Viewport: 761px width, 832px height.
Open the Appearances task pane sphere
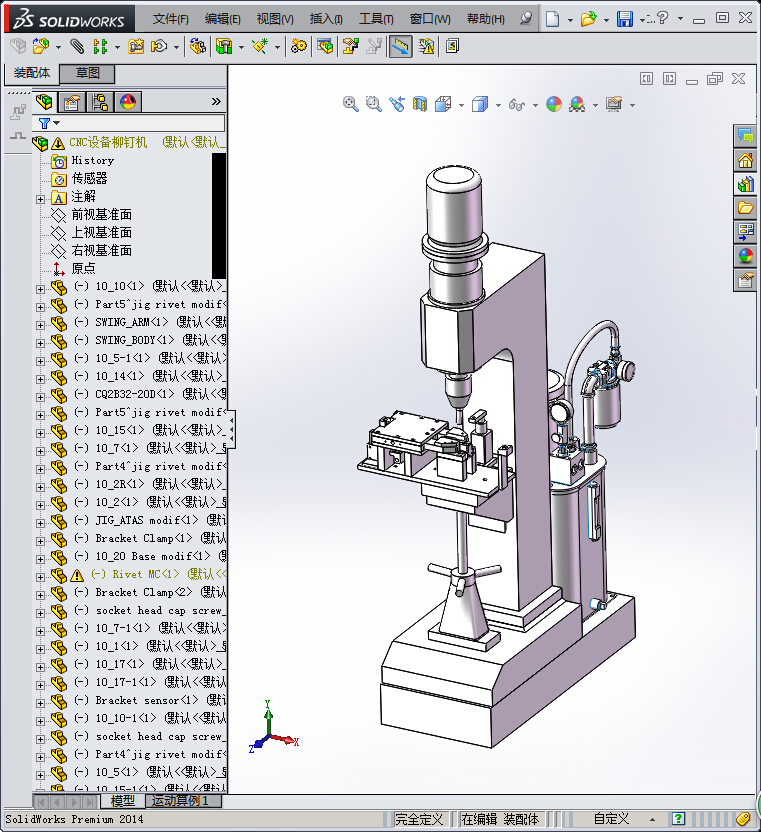745,256
